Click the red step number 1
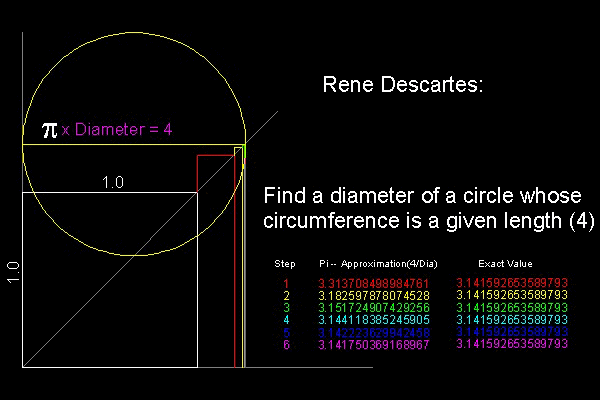 [x=285, y=284]
